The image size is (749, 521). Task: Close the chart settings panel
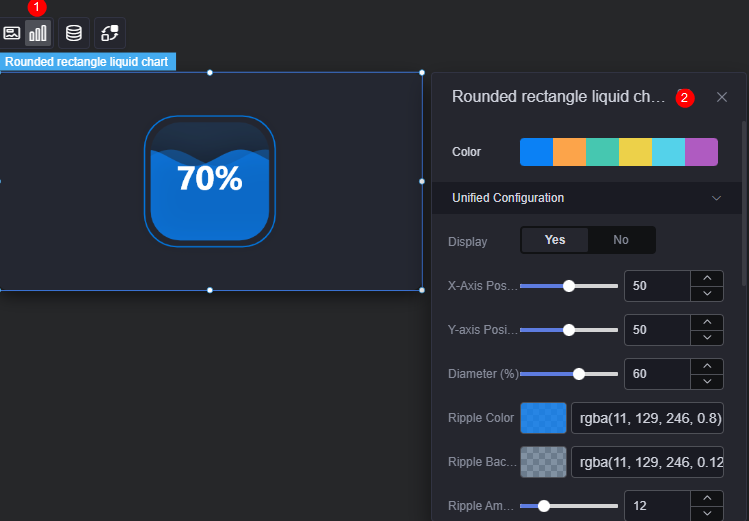tap(722, 97)
